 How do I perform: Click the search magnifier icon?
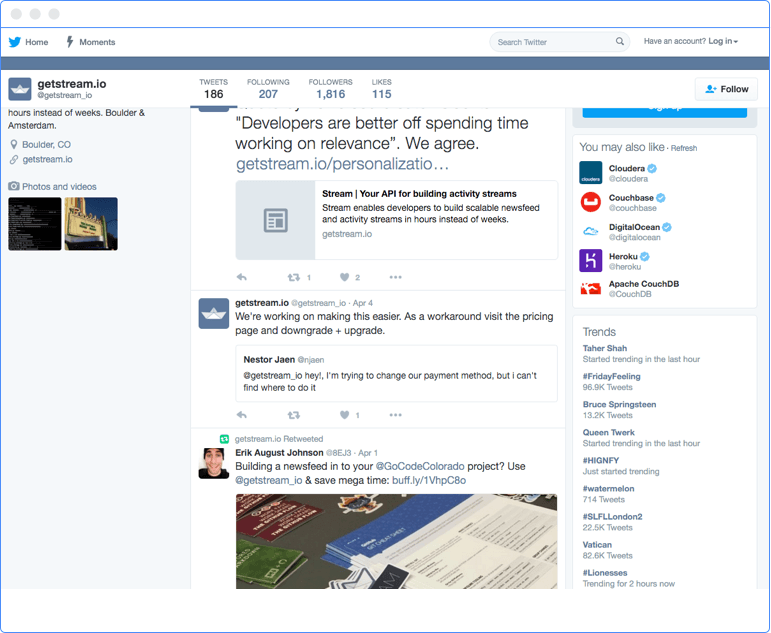click(620, 41)
